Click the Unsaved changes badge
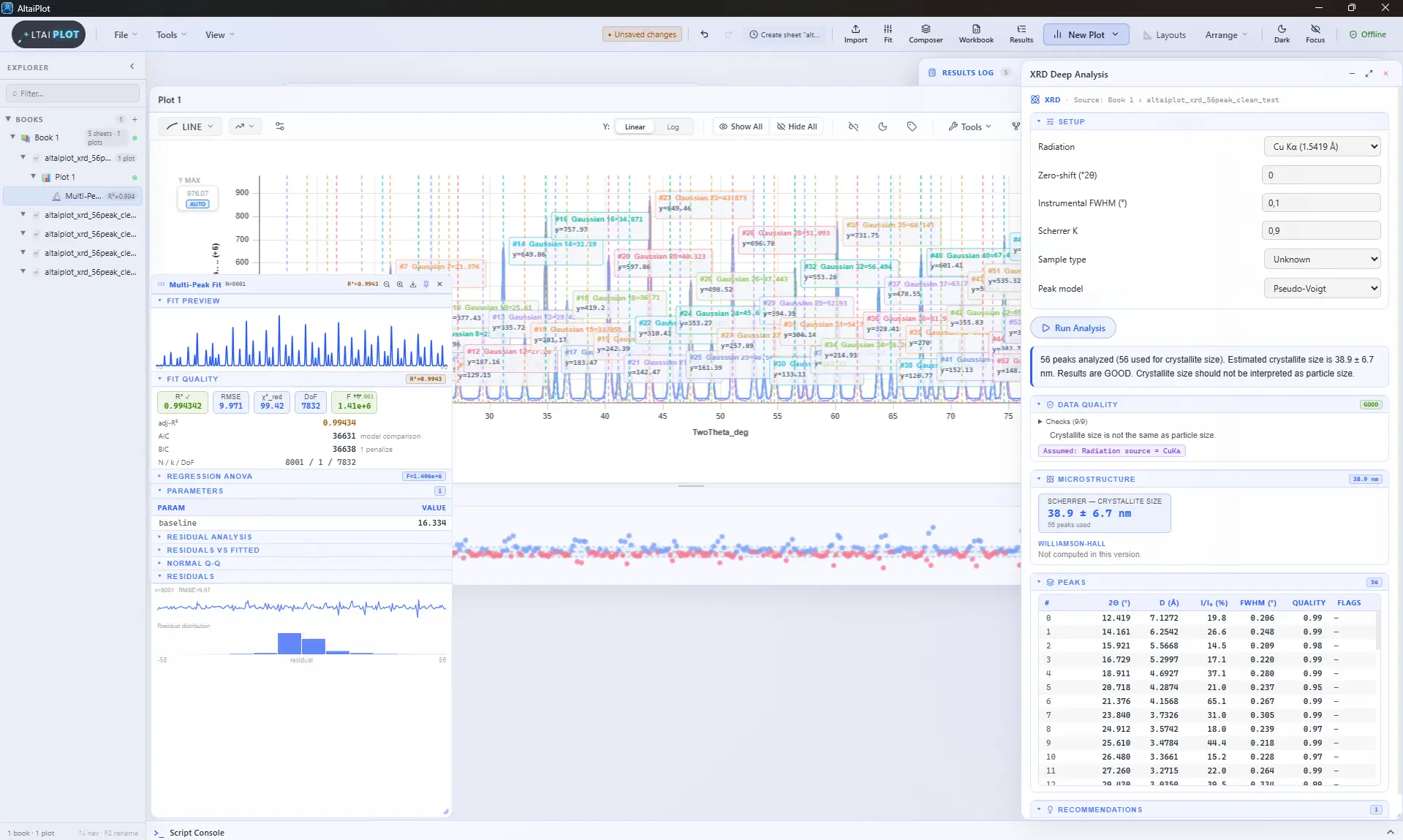The height and width of the screenshot is (840, 1403). (642, 34)
